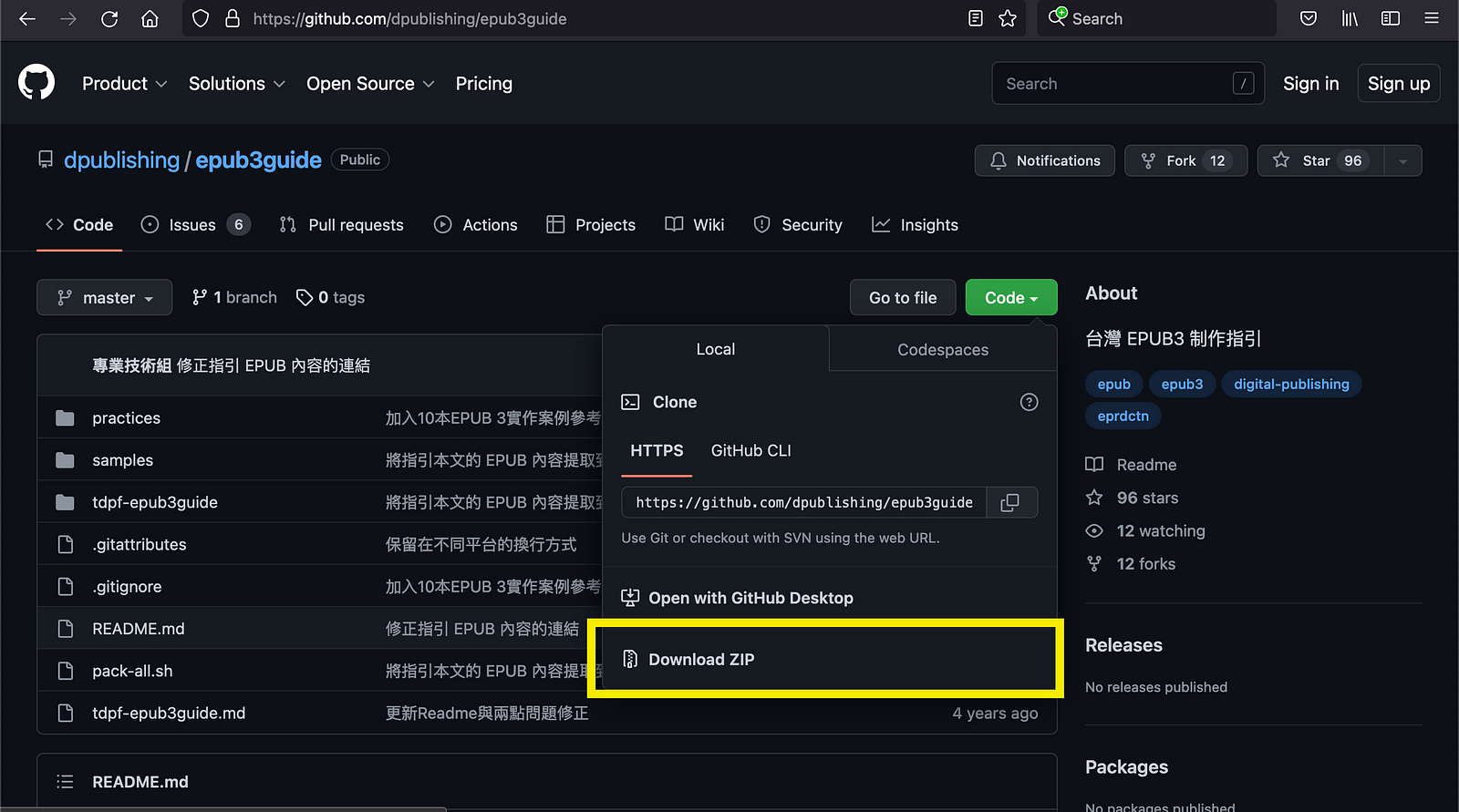The image size is (1459, 812).
Task: Click the GitHub Octocat logo
Action: point(36,83)
